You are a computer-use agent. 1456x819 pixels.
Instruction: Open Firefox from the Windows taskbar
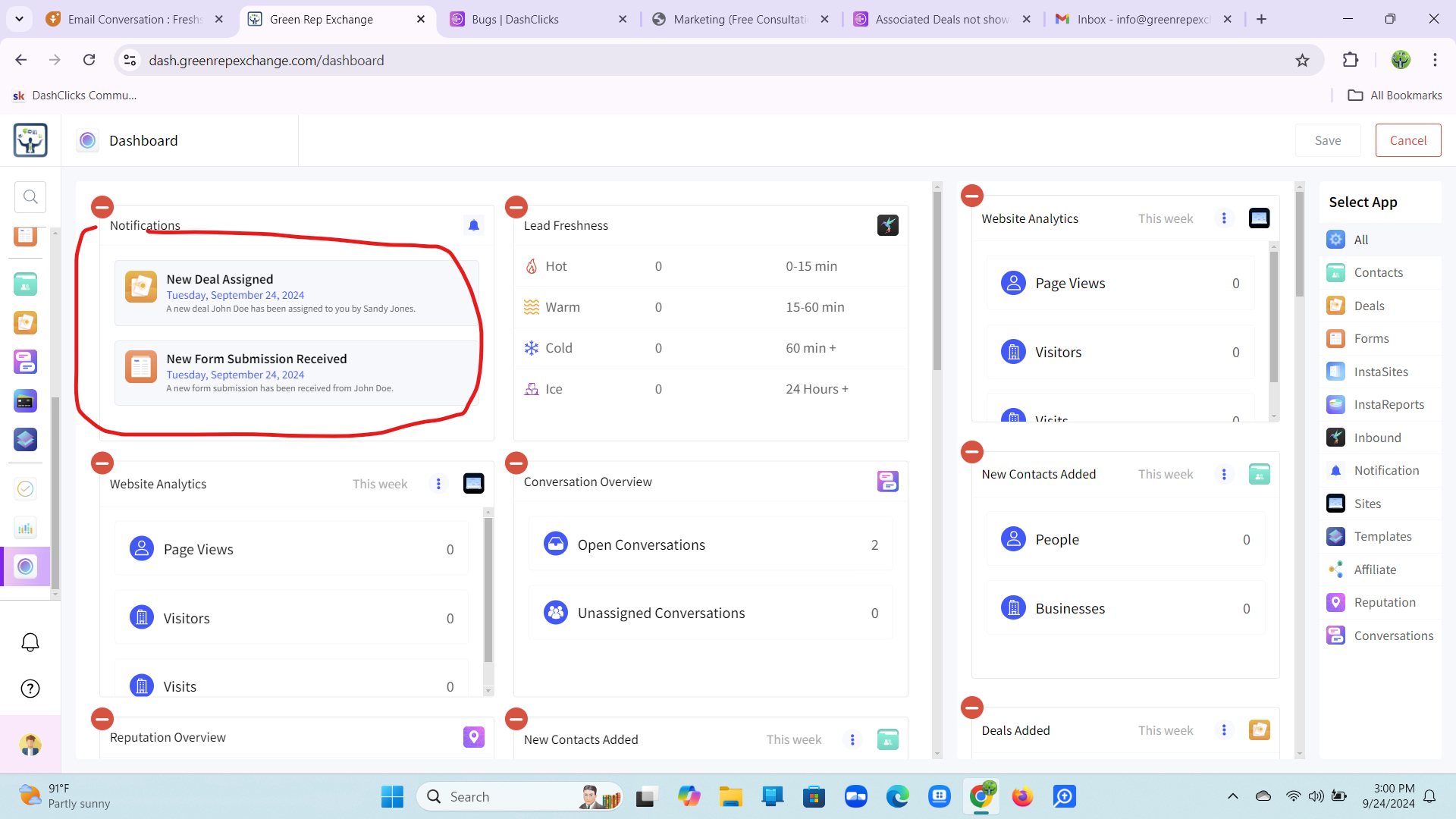point(1022,796)
